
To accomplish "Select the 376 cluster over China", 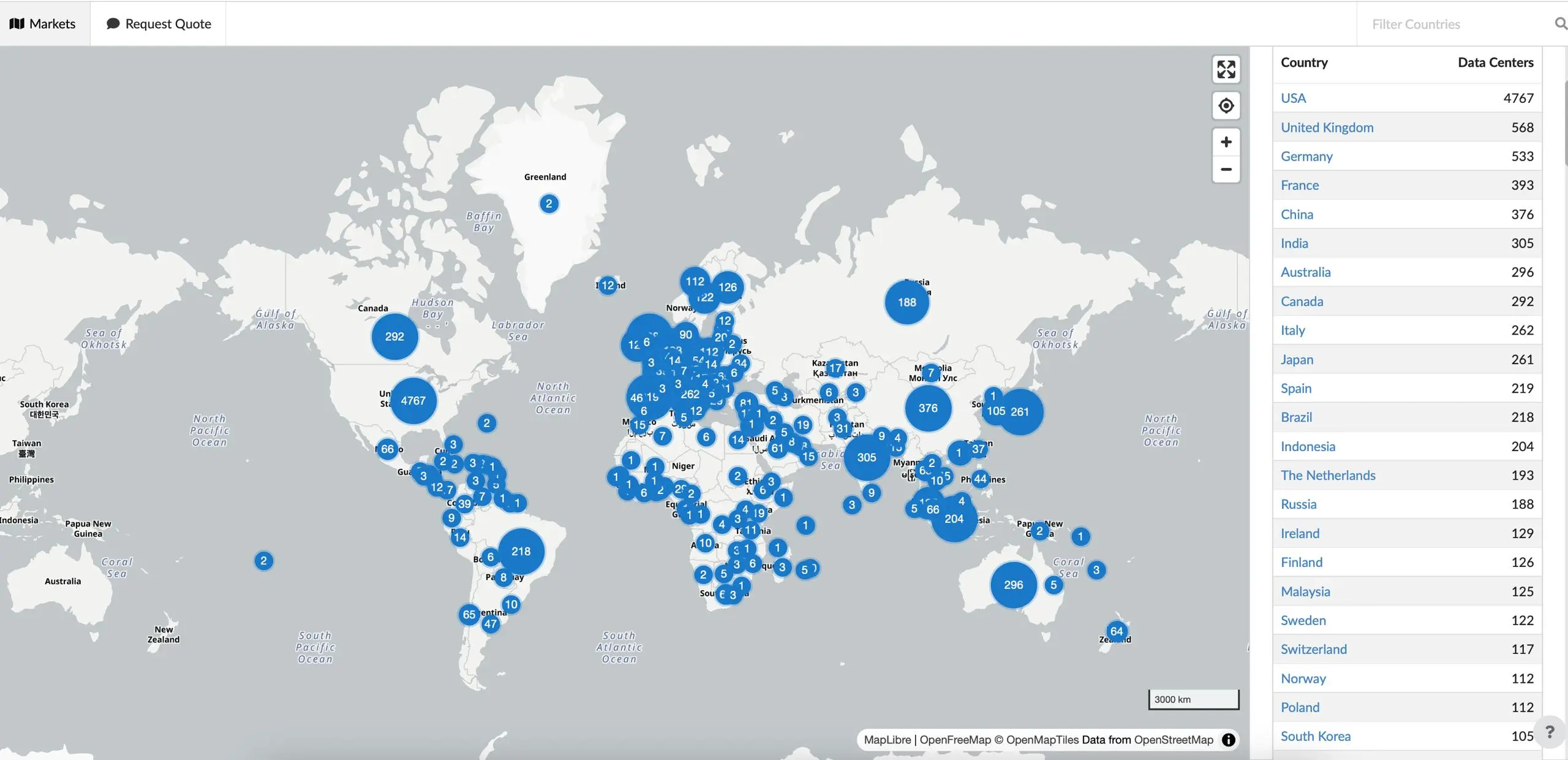I will point(928,408).
